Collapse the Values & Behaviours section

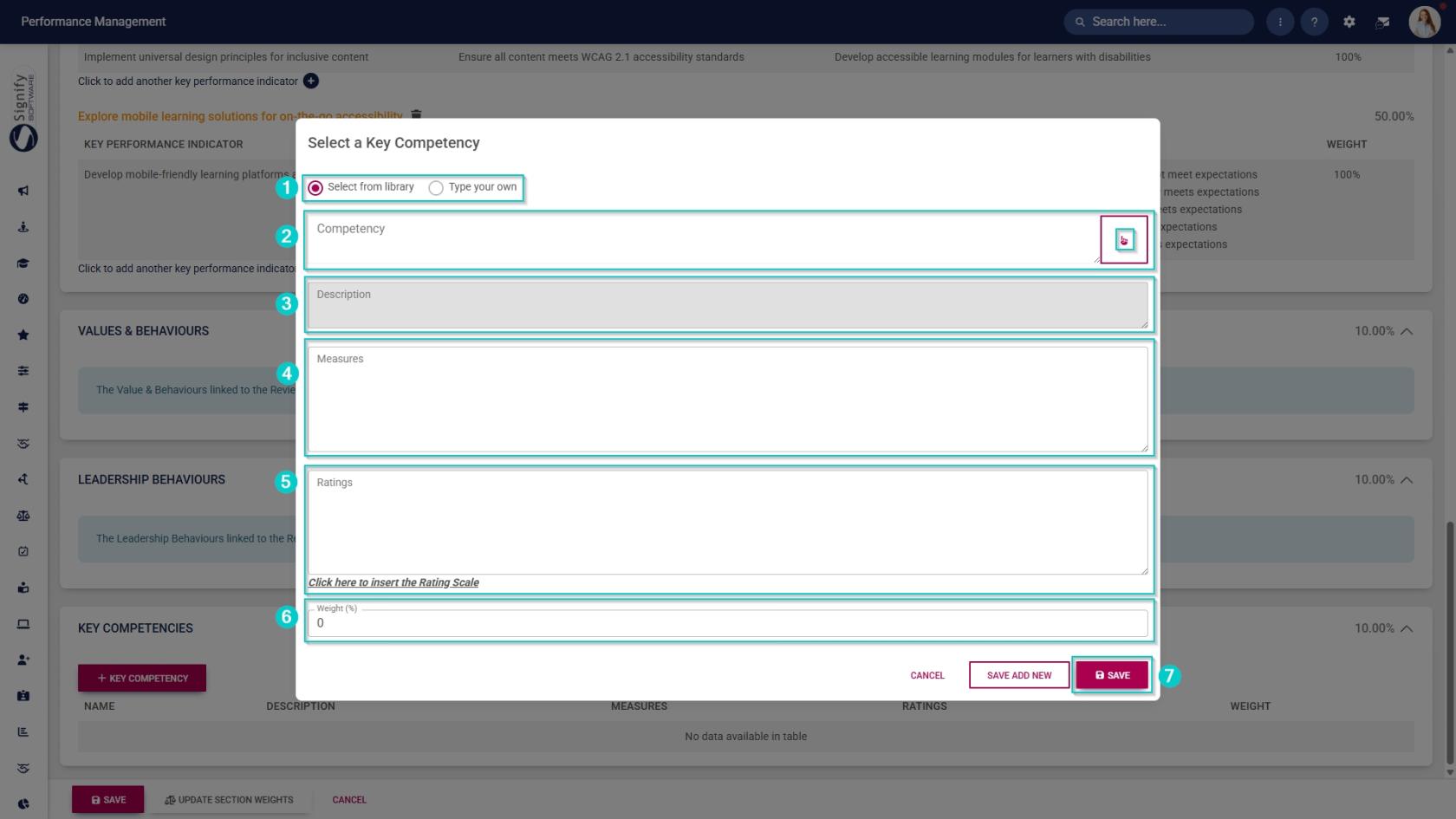point(1407,331)
